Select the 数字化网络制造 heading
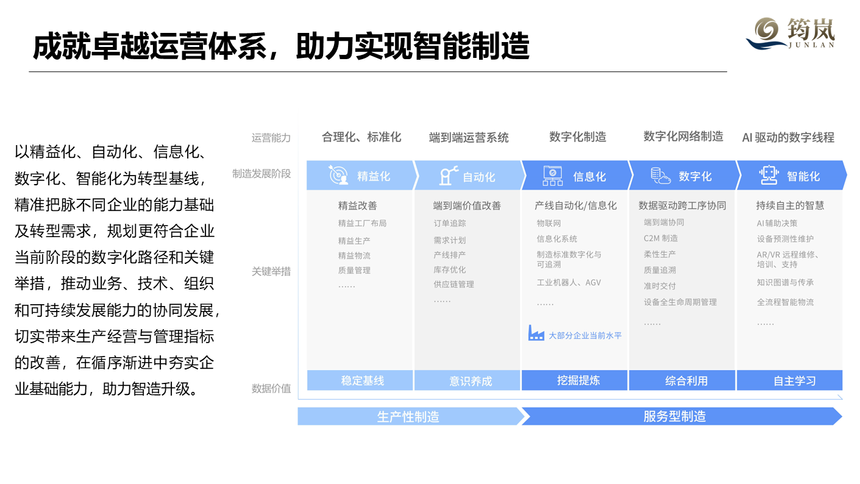Viewport: 860px width, 484px height. coord(683,136)
